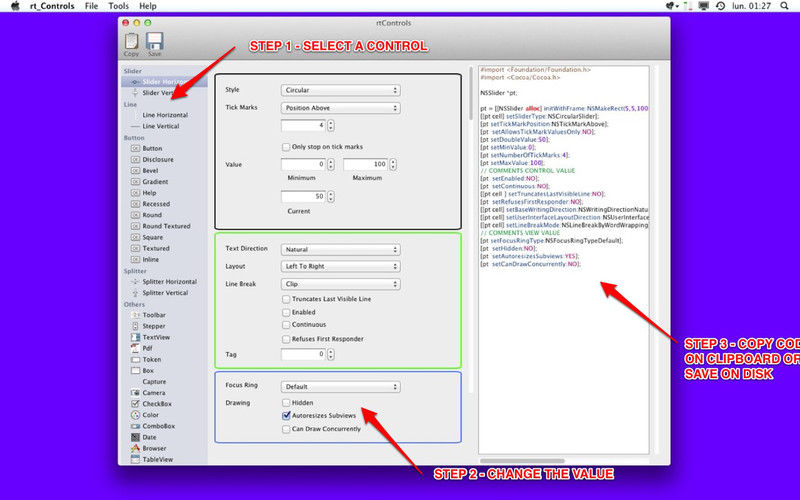Toggle Can Draw Concurrently checkbox
This screenshot has height=500, width=800.
286,429
